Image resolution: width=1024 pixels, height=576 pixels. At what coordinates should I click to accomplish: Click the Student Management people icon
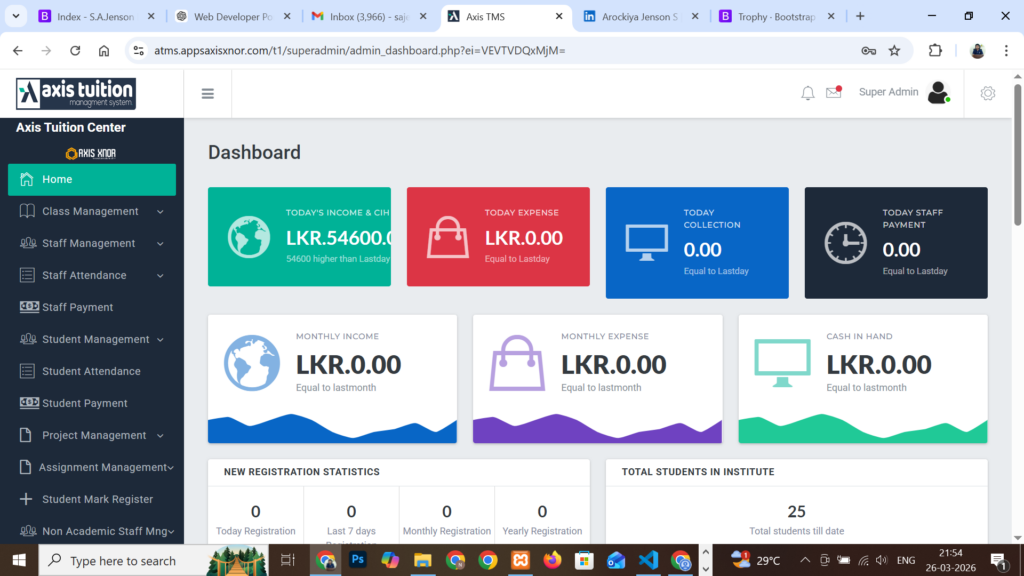pyautogui.click(x=28, y=339)
